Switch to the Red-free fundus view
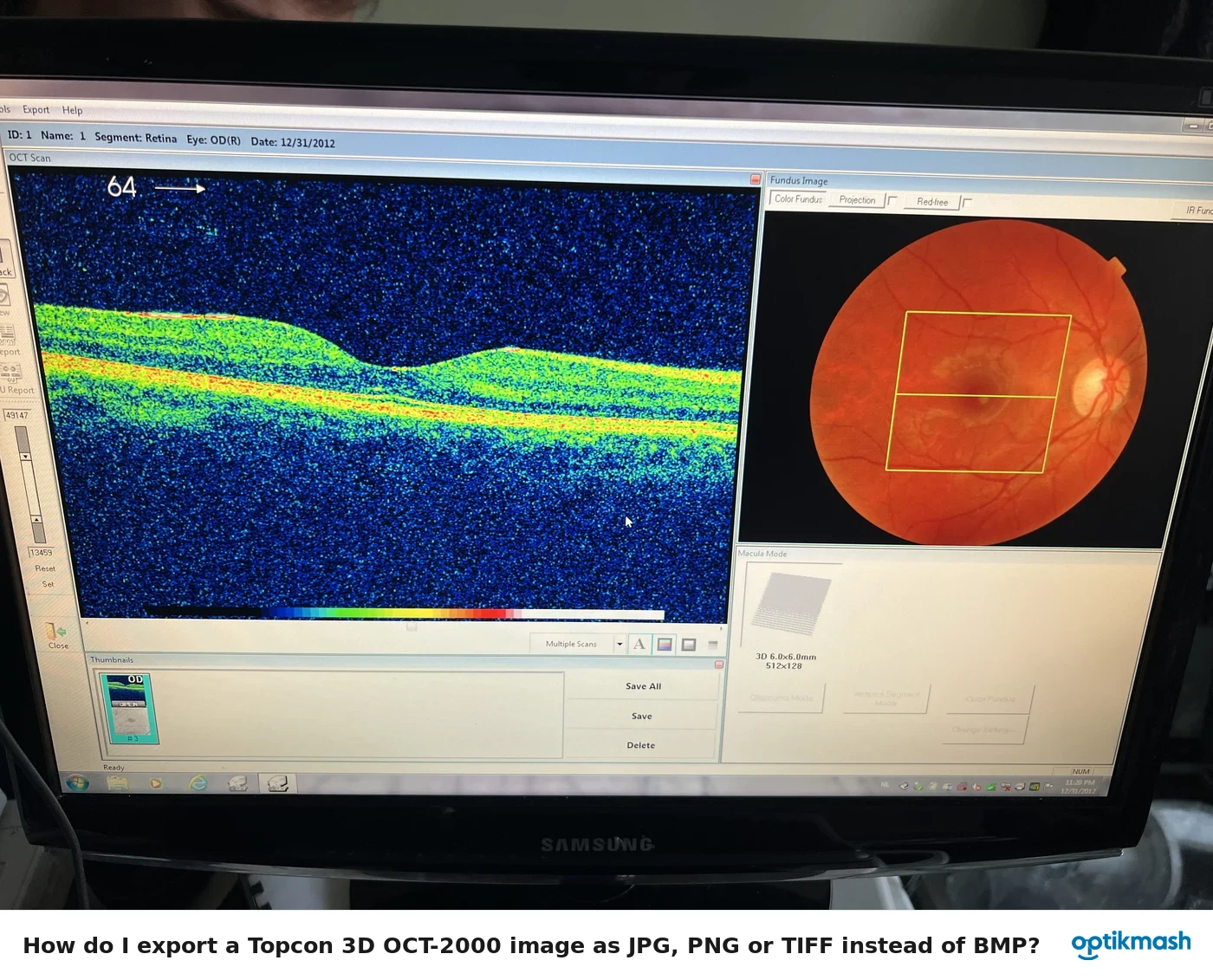 pos(932,202)
